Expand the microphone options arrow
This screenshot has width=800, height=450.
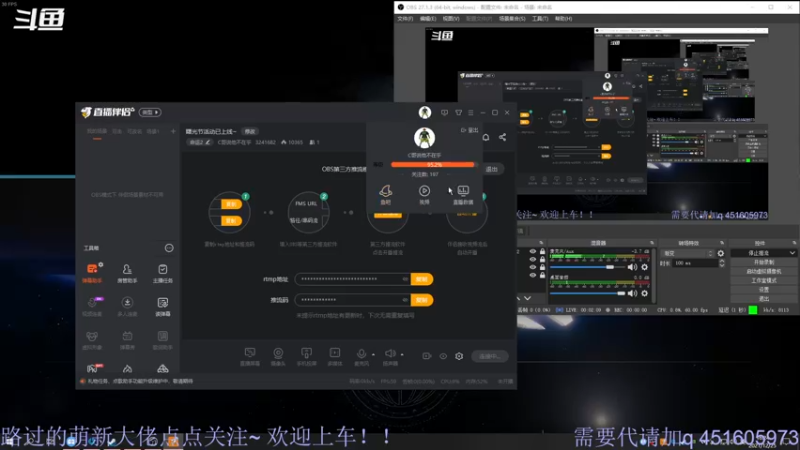(x=373, y=354)
